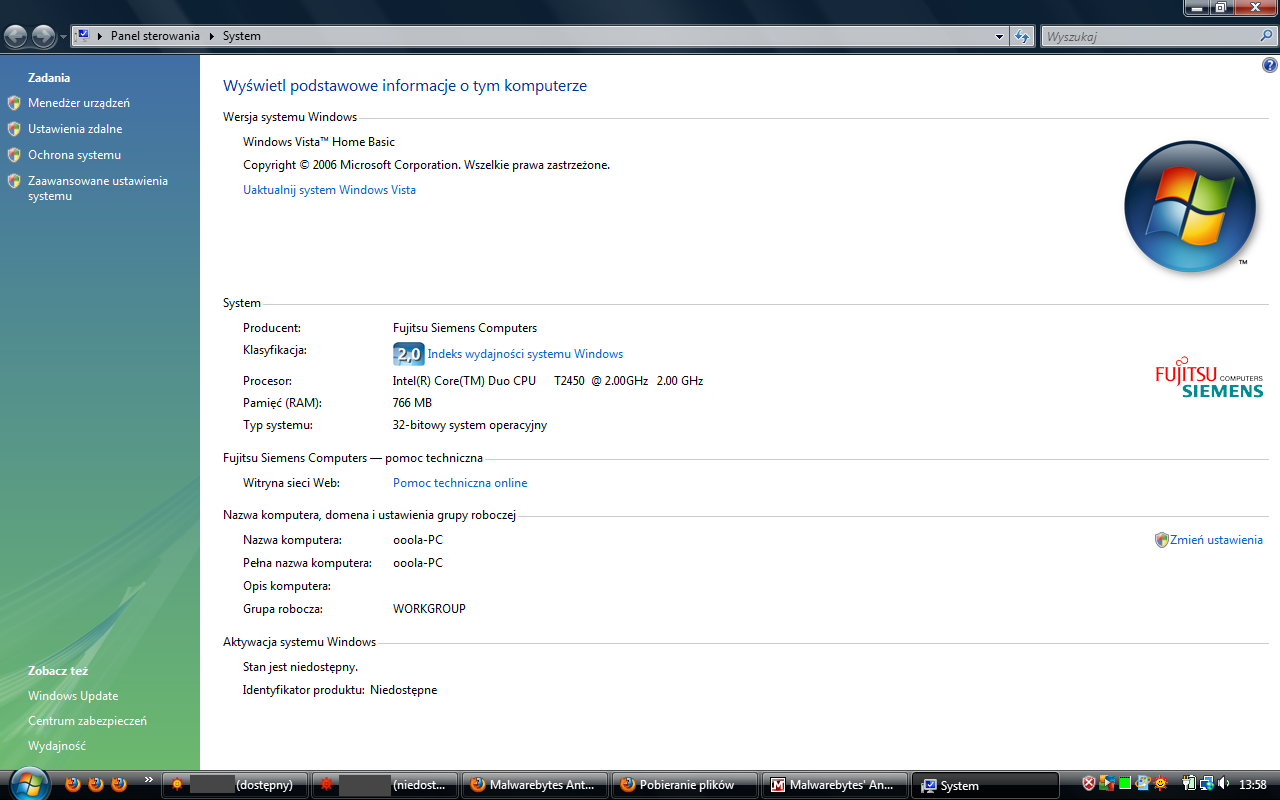Click ooola-PC beside Nazwa komputera
This screenshot has width=1280, height=800.
pyautogui.click(x=418, y=540)
